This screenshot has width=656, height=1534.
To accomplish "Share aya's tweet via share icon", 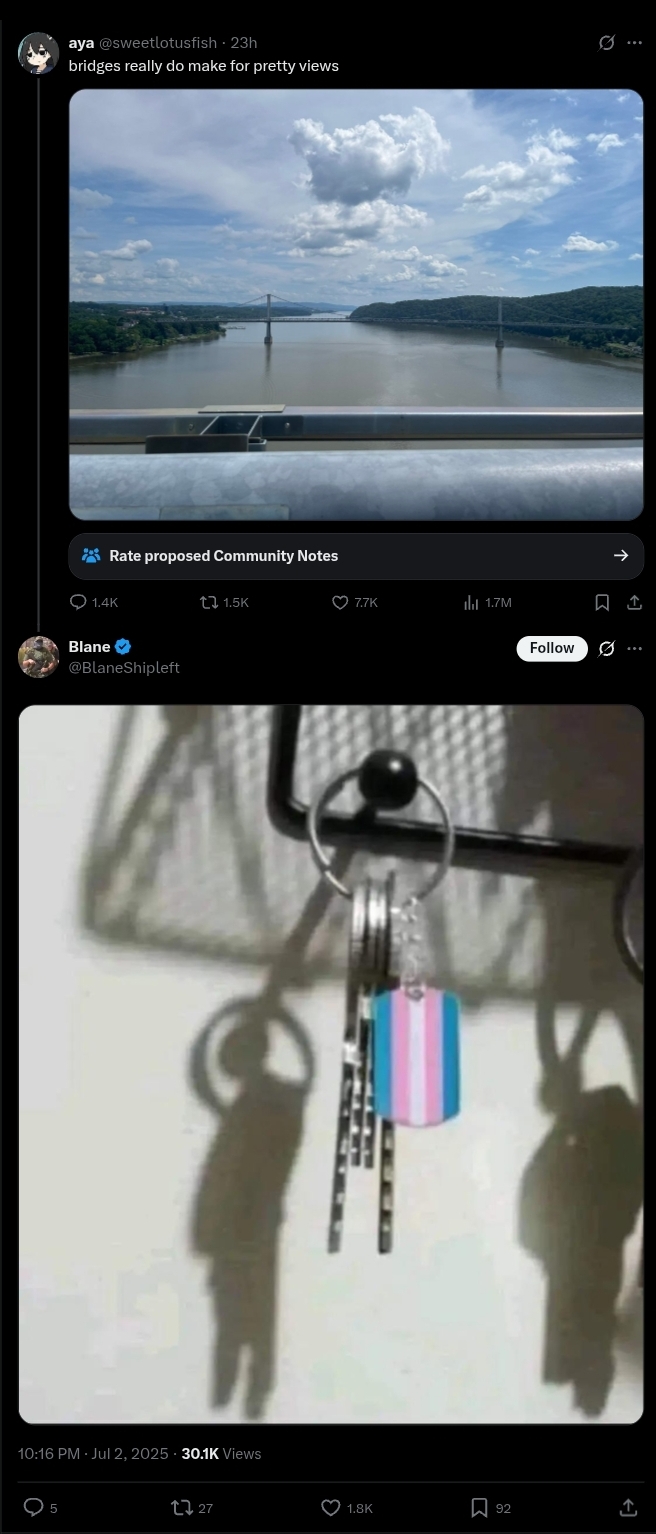I will pyautogui.click(x=634, y=602).
